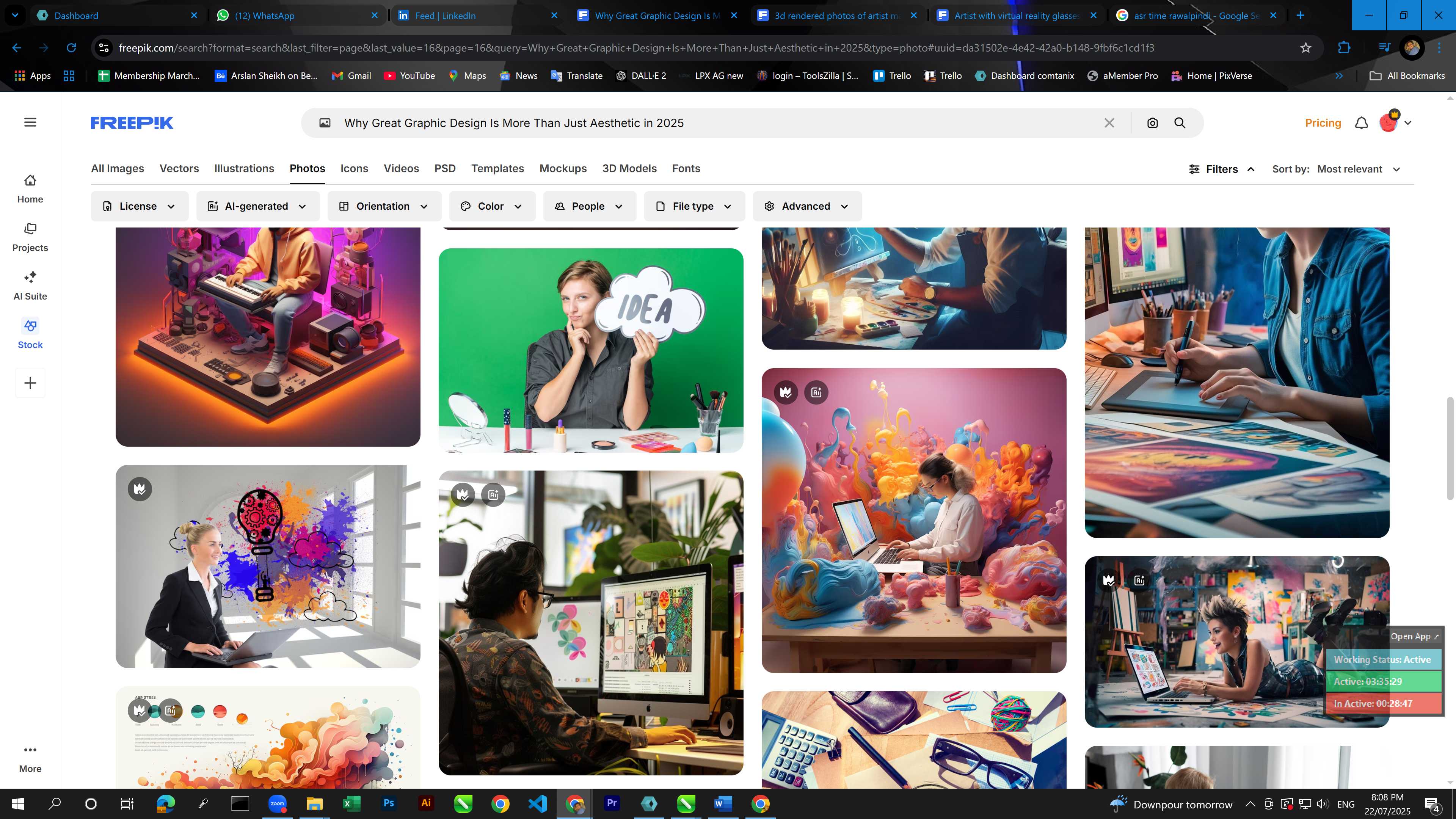Switch to 3D Models tab
This screenshot has height=819, width=1456.
pyautogui.click(x=629, y=168)
